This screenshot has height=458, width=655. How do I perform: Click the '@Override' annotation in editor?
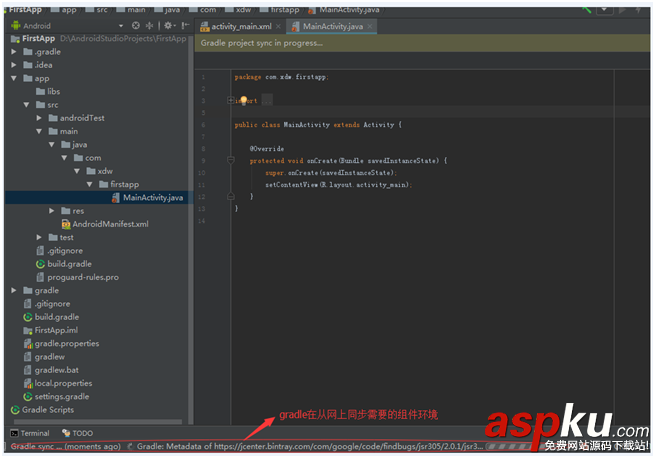tap(267, 149)
